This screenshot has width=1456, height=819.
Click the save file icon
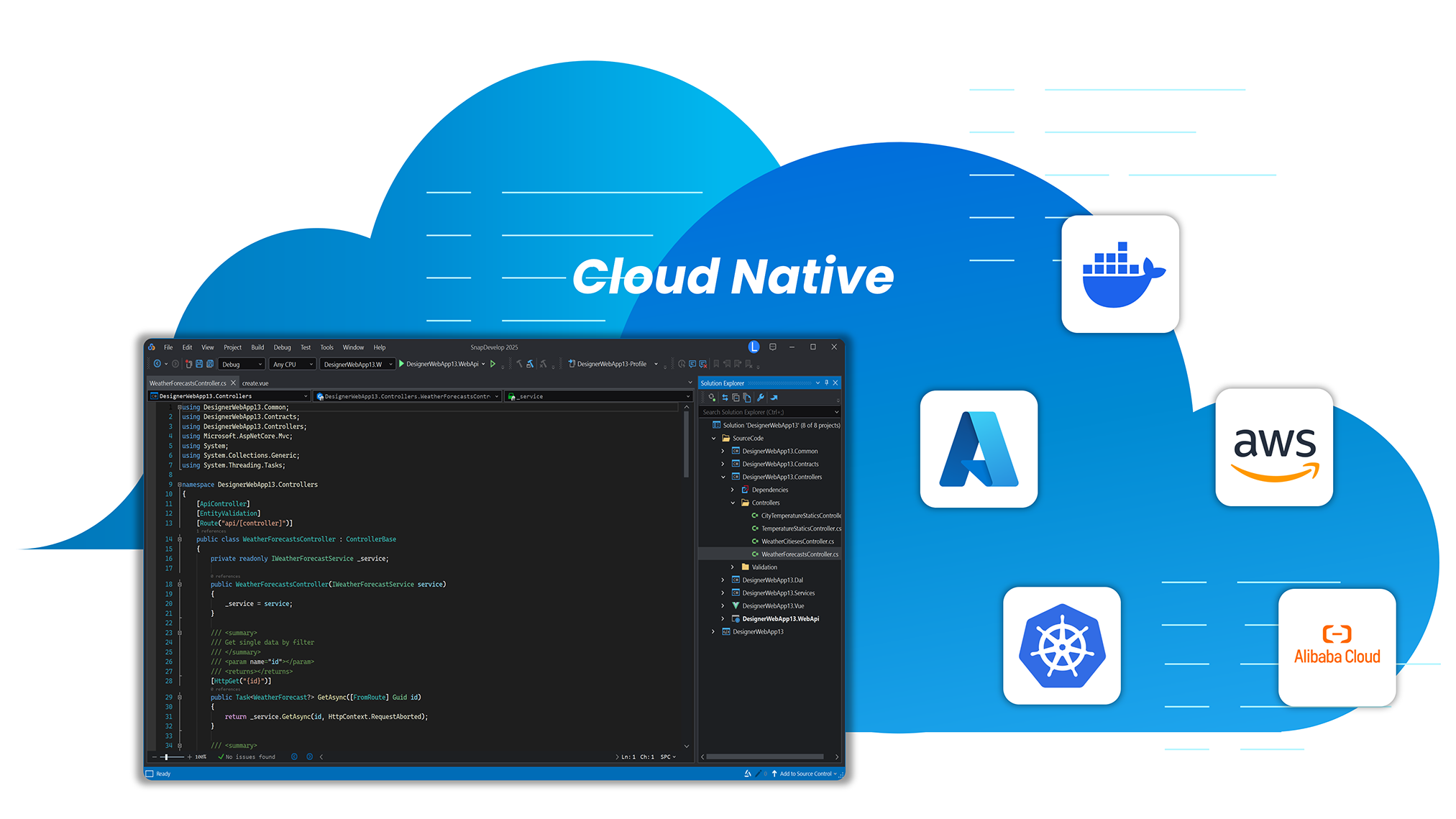click(x=199, y=364)
